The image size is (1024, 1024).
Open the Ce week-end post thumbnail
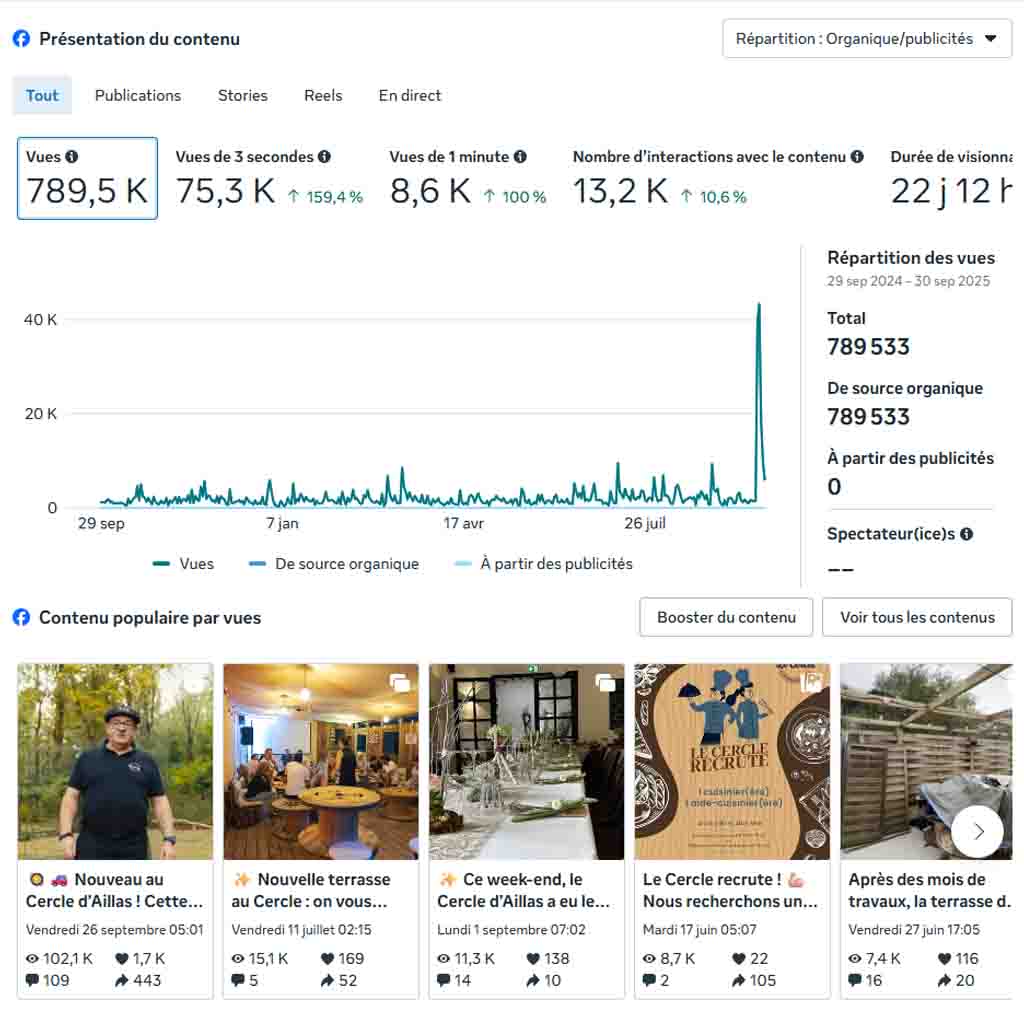pyautogui.click(x=526, y=761)
